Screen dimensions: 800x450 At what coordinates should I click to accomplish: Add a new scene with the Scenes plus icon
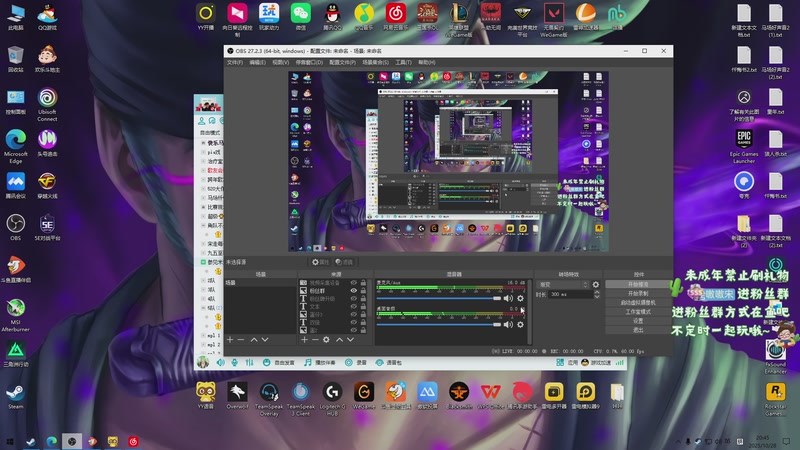pyautogui.click(x=230, y=340)
